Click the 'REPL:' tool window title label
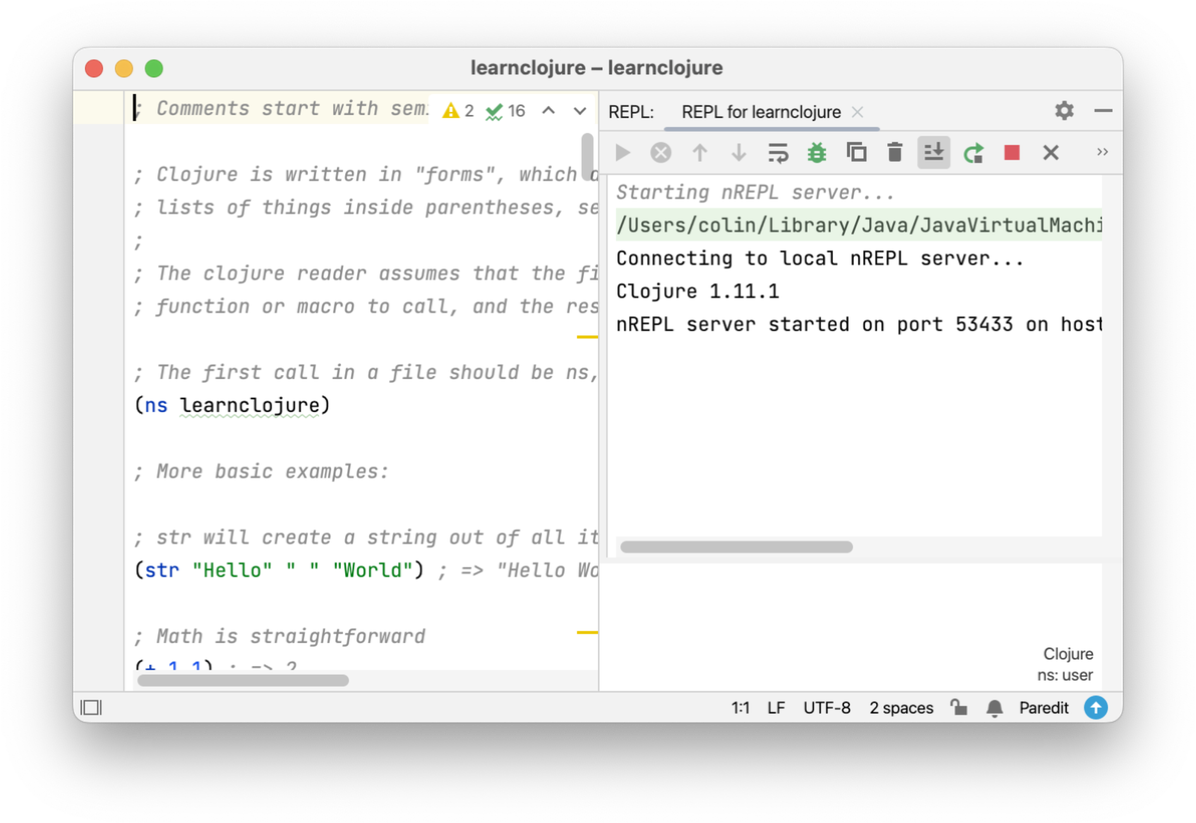Screen dimensions: 1196x823 click(631, 112)
